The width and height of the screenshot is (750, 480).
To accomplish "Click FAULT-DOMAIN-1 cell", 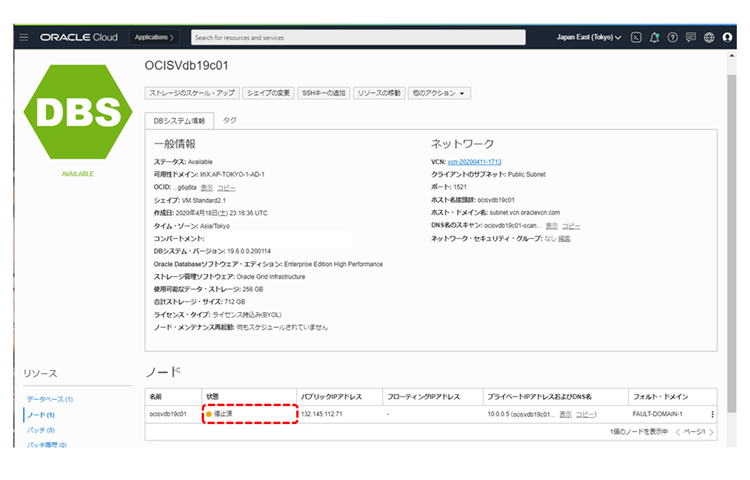I will (x=657, y=414).
